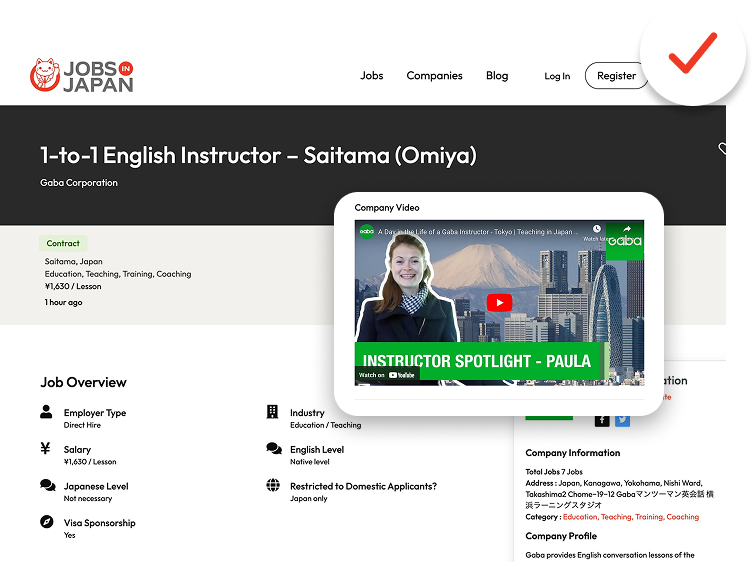Open the Education, Teaching, Training, Coaching category link
This screenshot has height=562, width=754.
[x=631, y=517]
